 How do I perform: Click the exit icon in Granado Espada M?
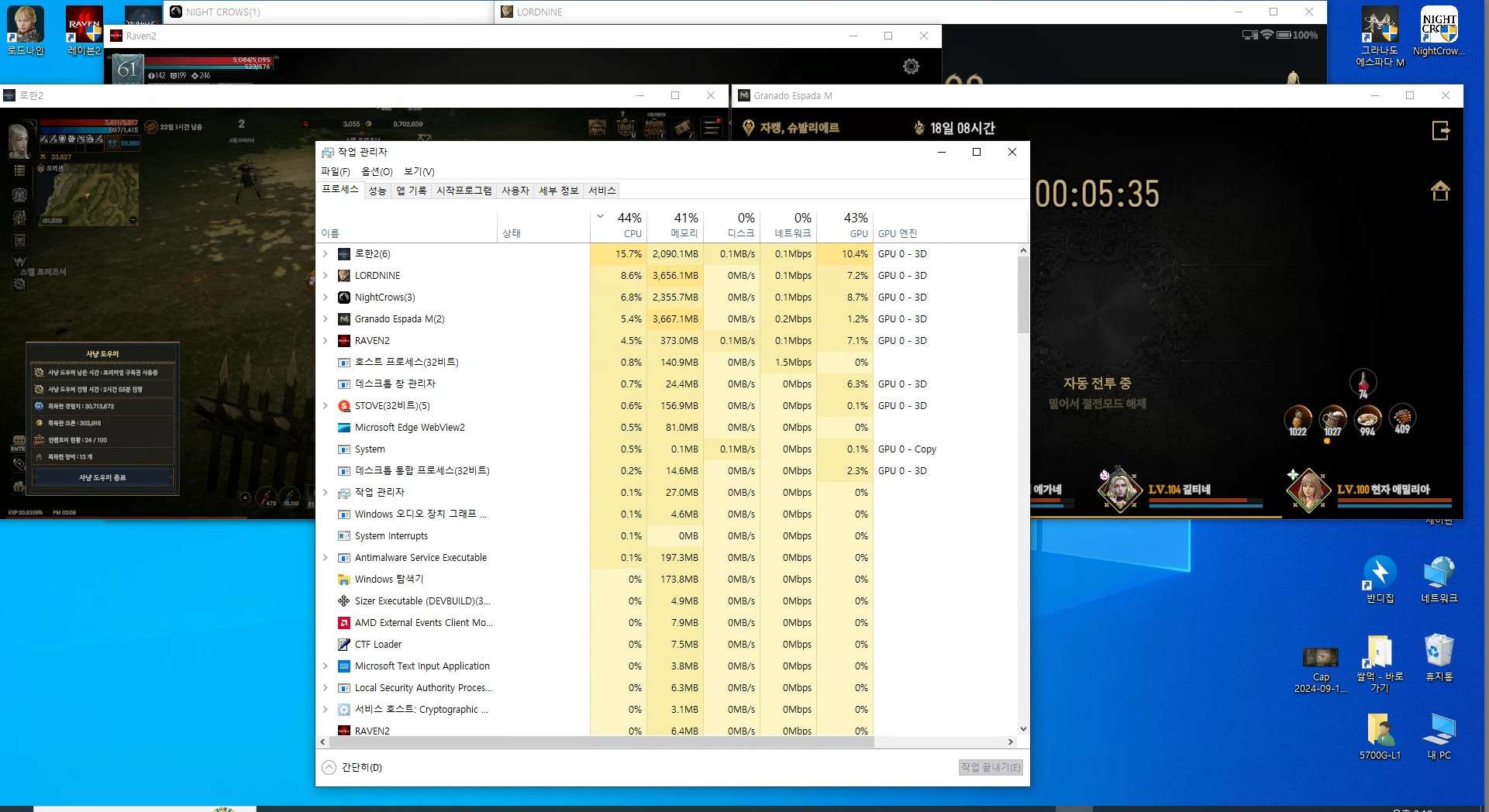click(1441, 130)
